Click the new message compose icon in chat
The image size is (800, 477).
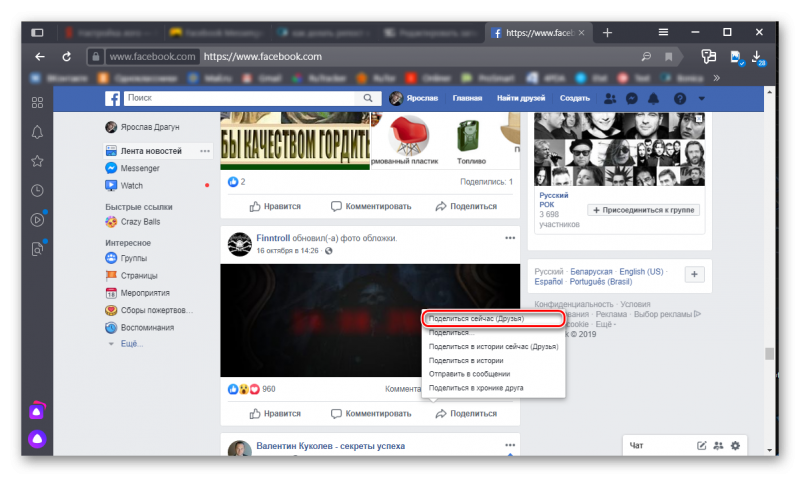(702, 445)
